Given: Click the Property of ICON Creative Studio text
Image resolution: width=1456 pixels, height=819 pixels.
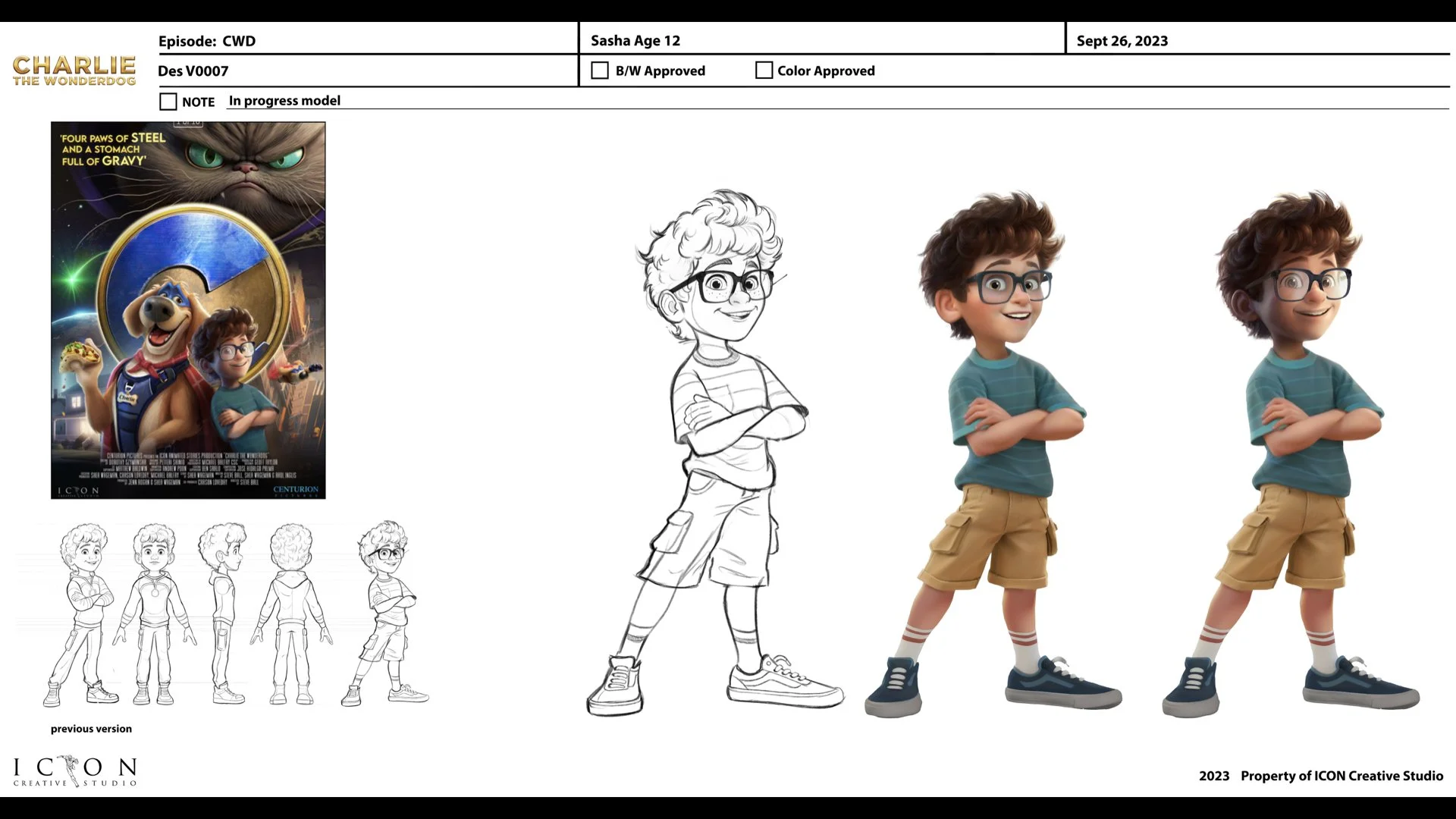Looking at the screenshot, I should (x=1341, y=776).
